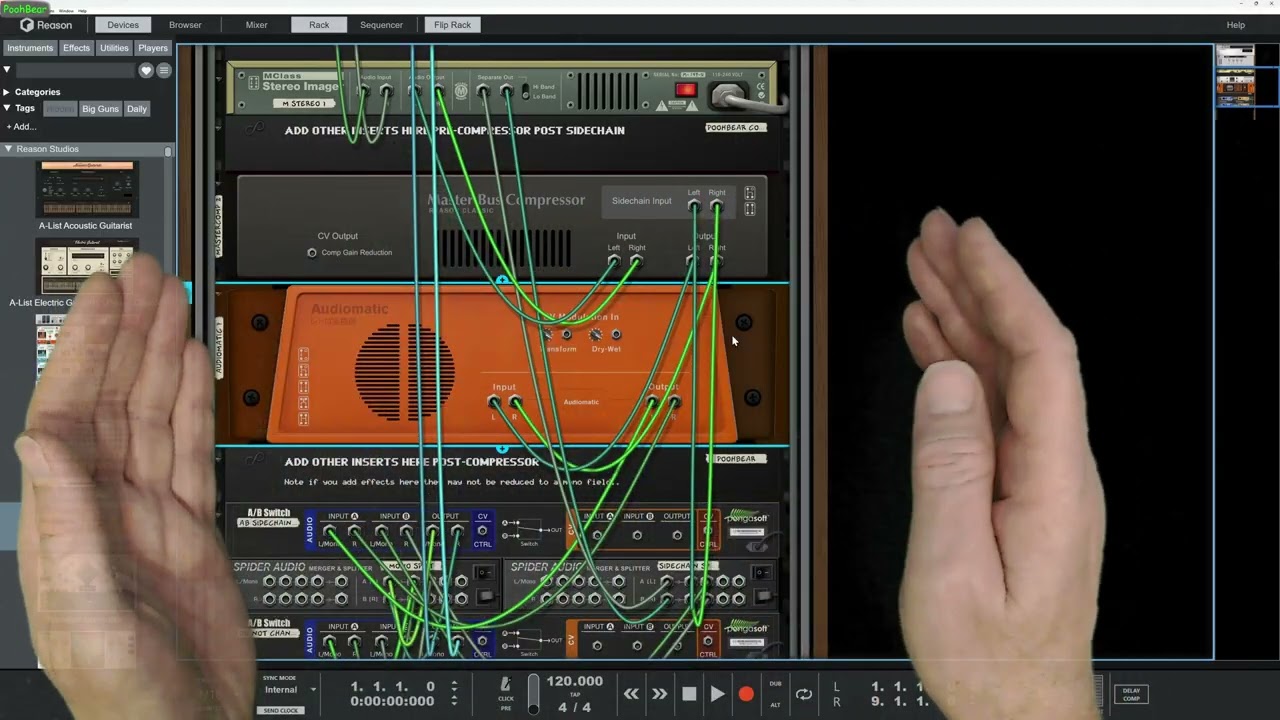Click the Stereo Imager power cable socket
Viewport: 1280px width, 720px height.
(729, 95)
